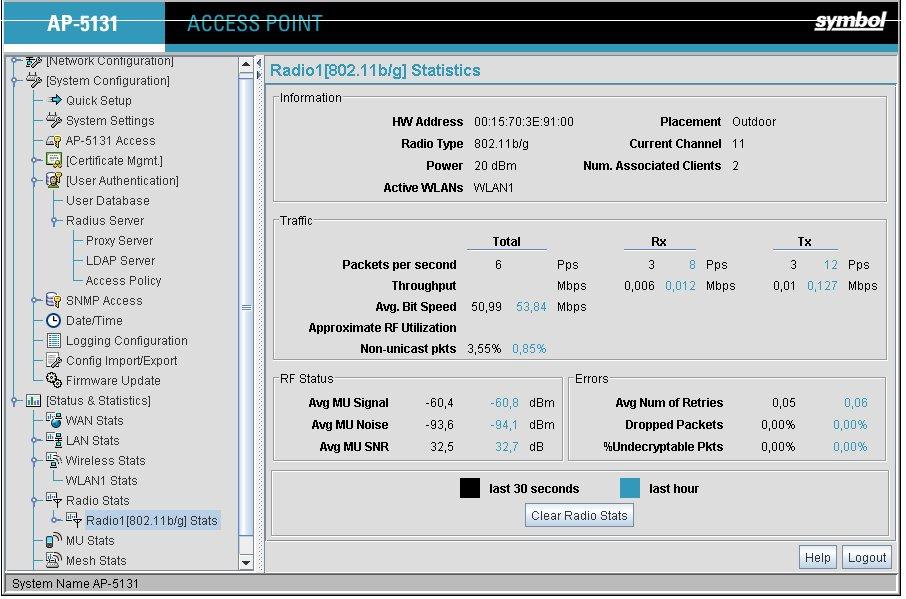Click the Clear Radio Stats button

coord(579,515)
